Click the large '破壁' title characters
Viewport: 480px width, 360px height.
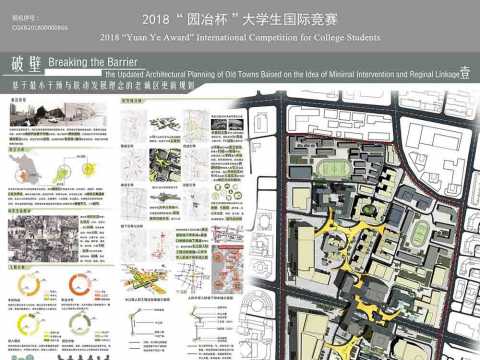pyautogui.click(x=26, y=64)
